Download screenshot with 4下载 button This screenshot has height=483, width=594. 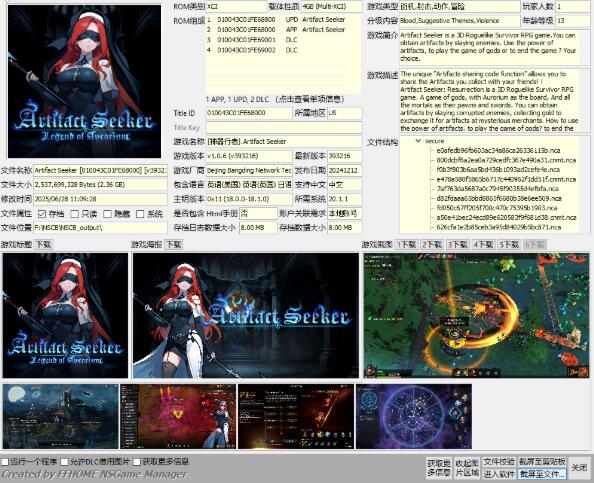click(484, 245)
